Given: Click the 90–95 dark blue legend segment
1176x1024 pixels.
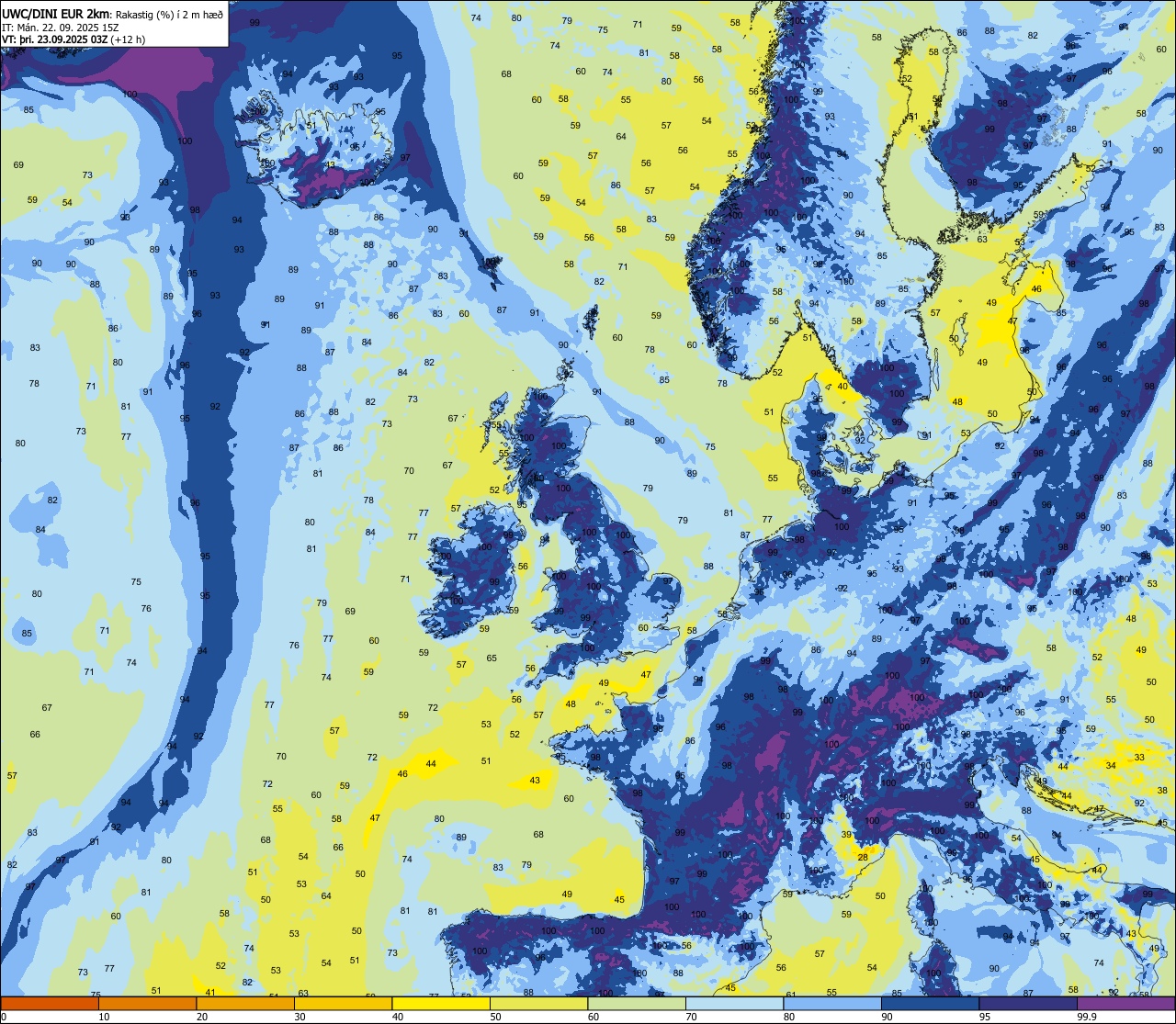Looking at the screenshot, I should pyautogui.click(x=930, y=1003).
